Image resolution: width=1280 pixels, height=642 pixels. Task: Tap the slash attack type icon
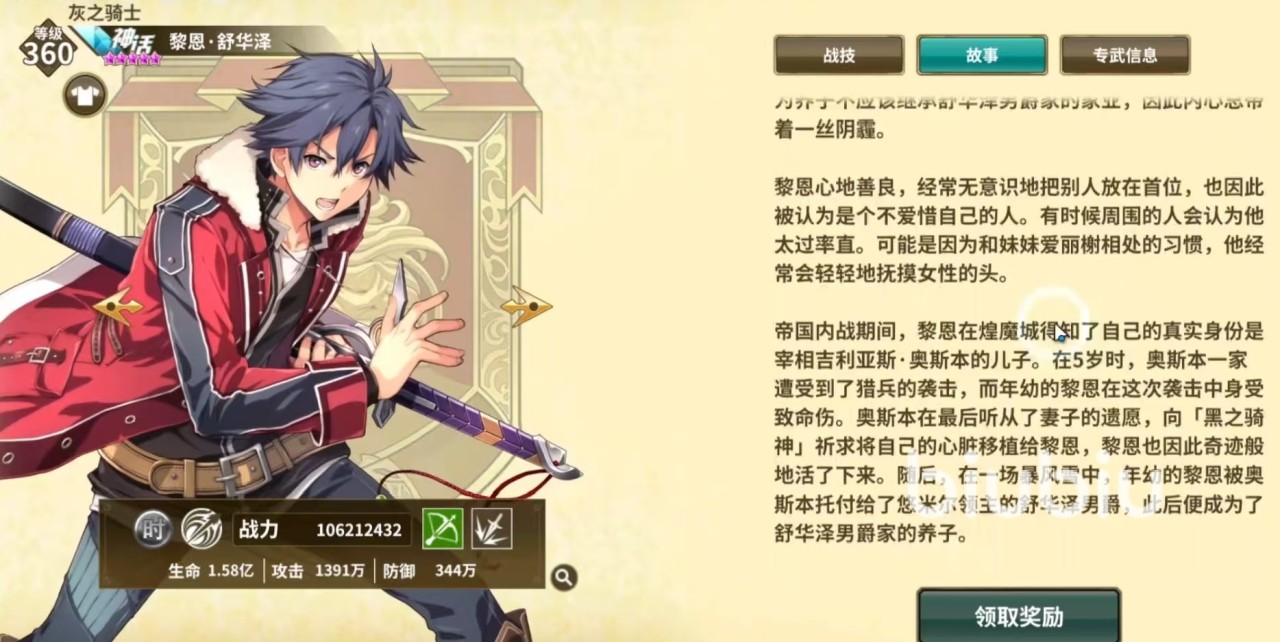(x=200, y=529)
